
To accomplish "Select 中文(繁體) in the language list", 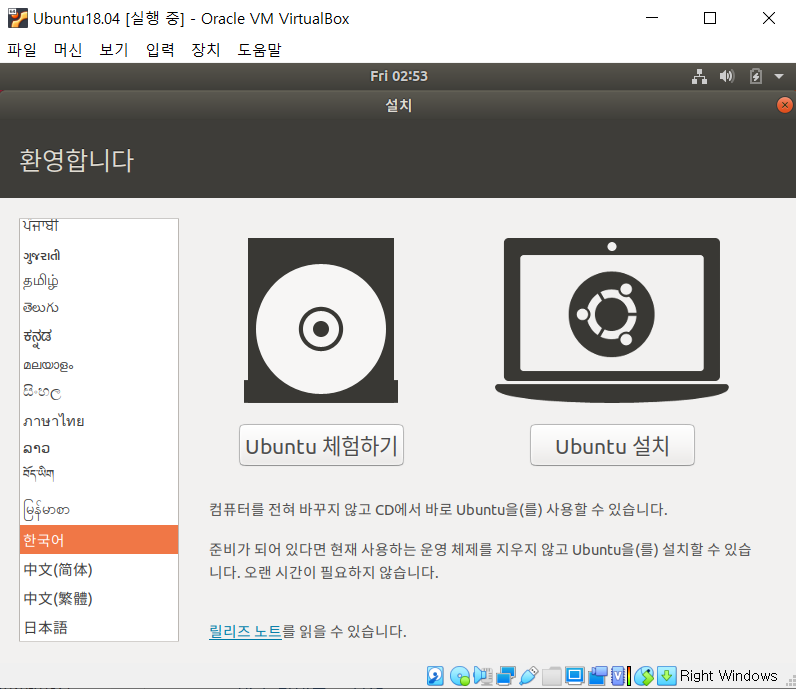I will point(99,598).
